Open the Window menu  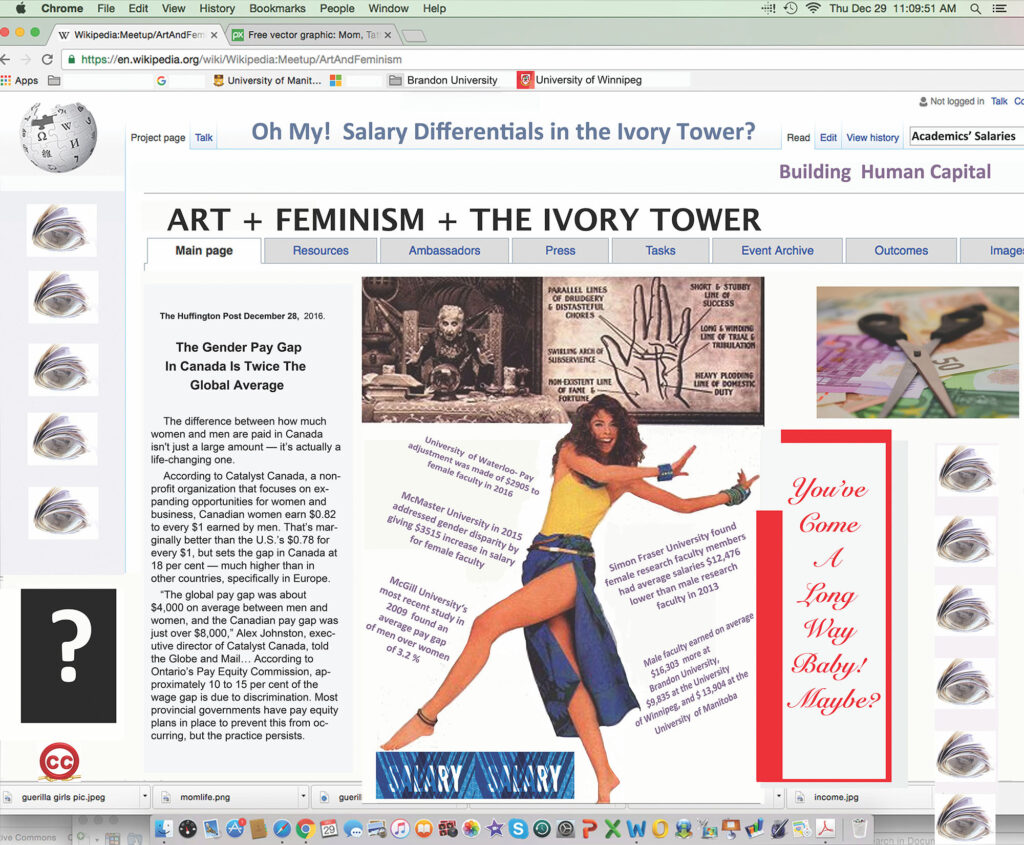(x=389, y=8)
